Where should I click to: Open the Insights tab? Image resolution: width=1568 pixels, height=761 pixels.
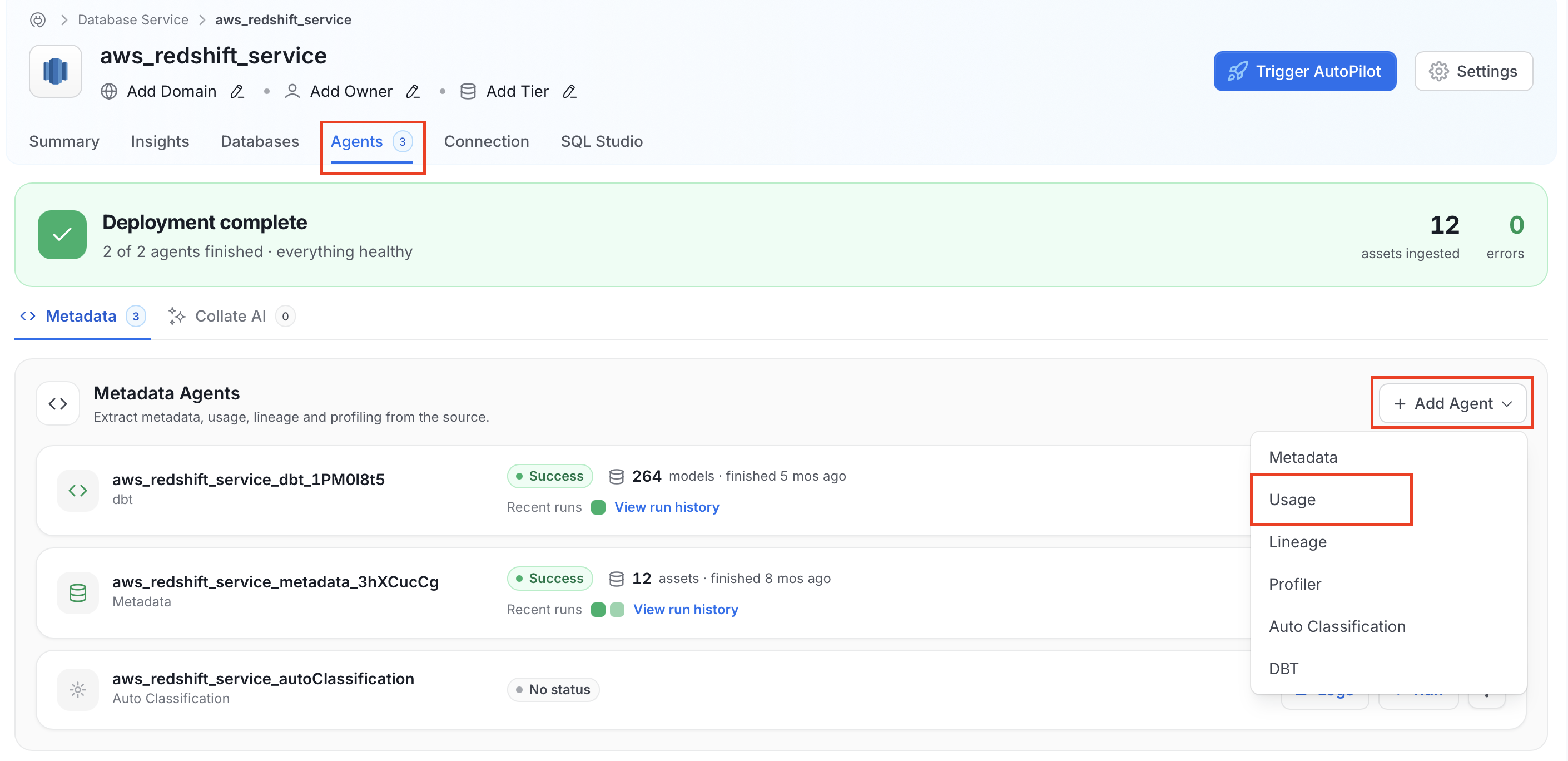coord(160,141)
